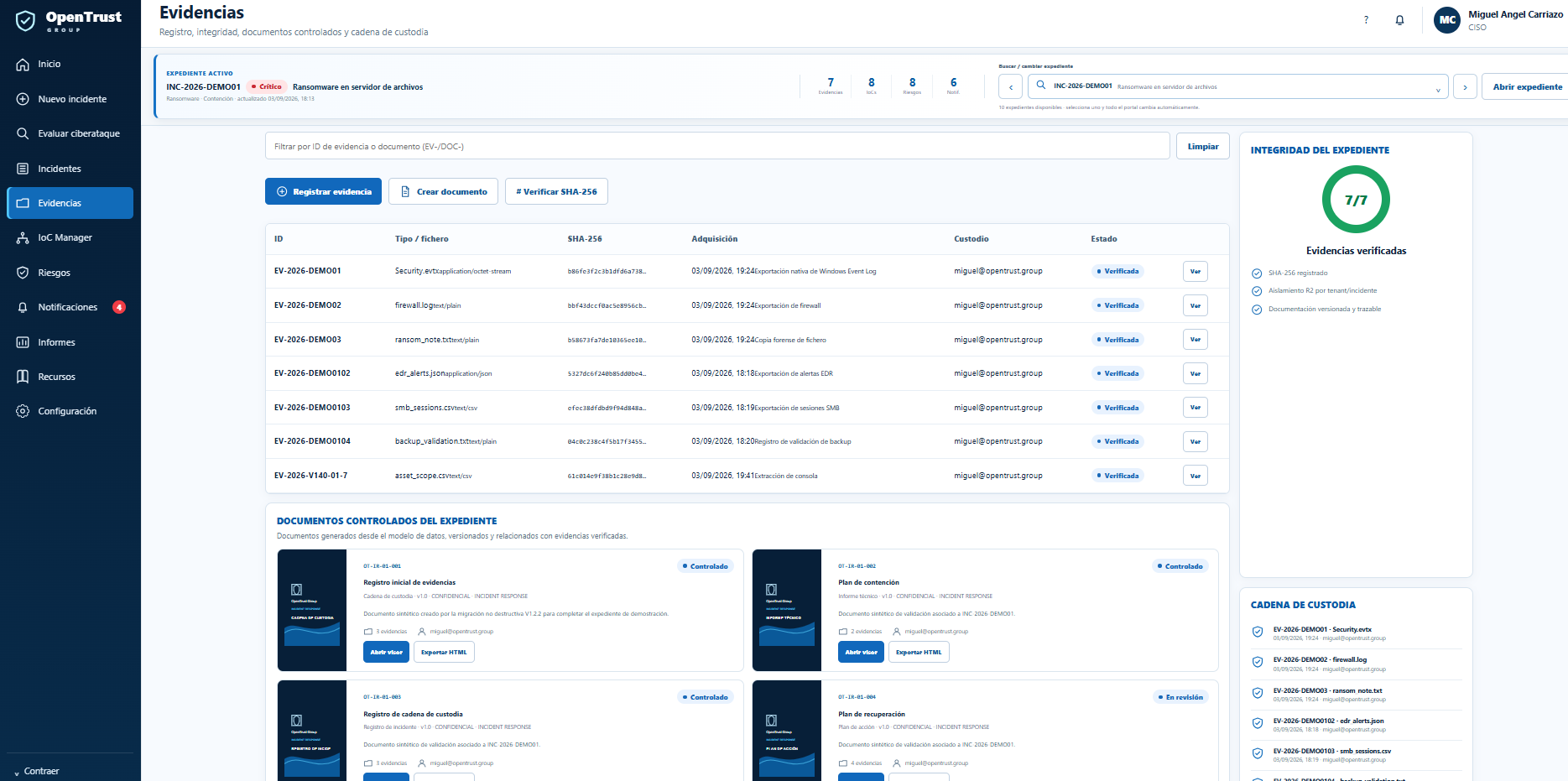Screen dimensions: 1568x781
Task: Click the Configuración gear icon
Action: [x=23, y=411]
